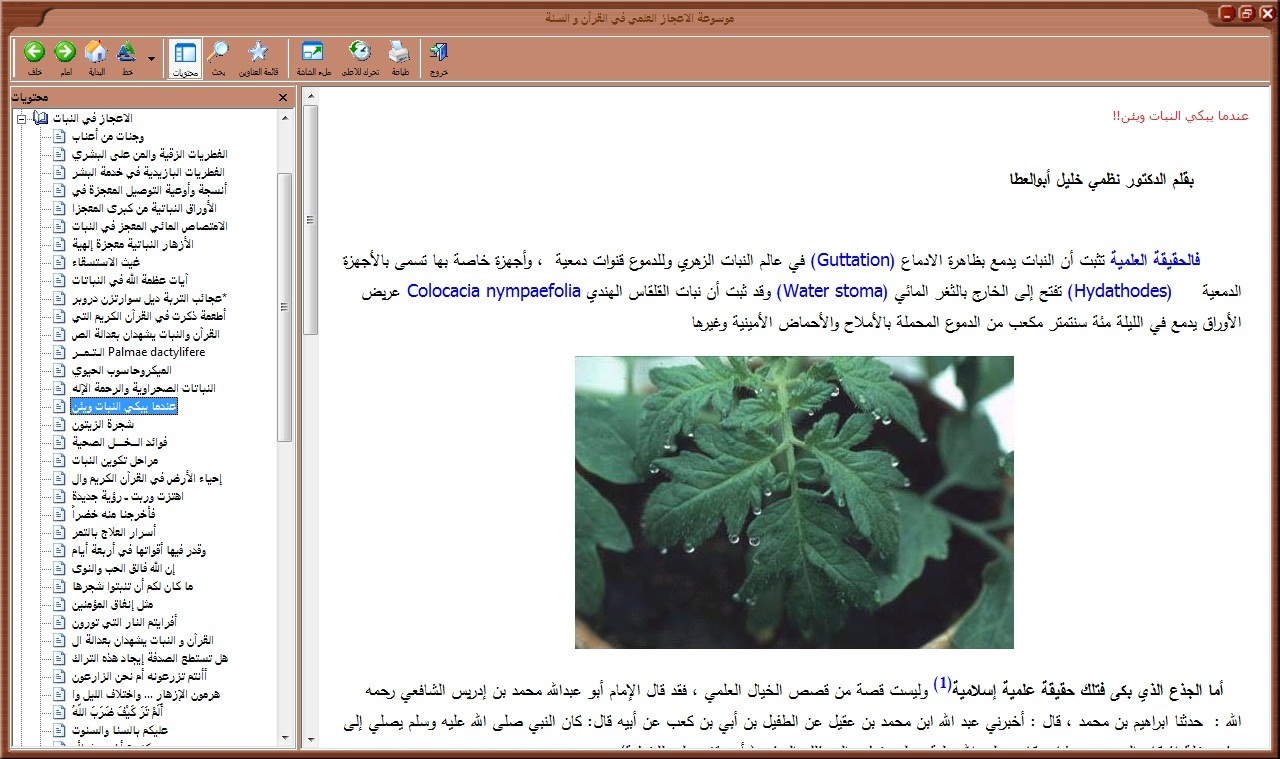Open the Search (بحث) magnifier tool
Viewport: 1280px width, 759px height.
pos(218,53)
